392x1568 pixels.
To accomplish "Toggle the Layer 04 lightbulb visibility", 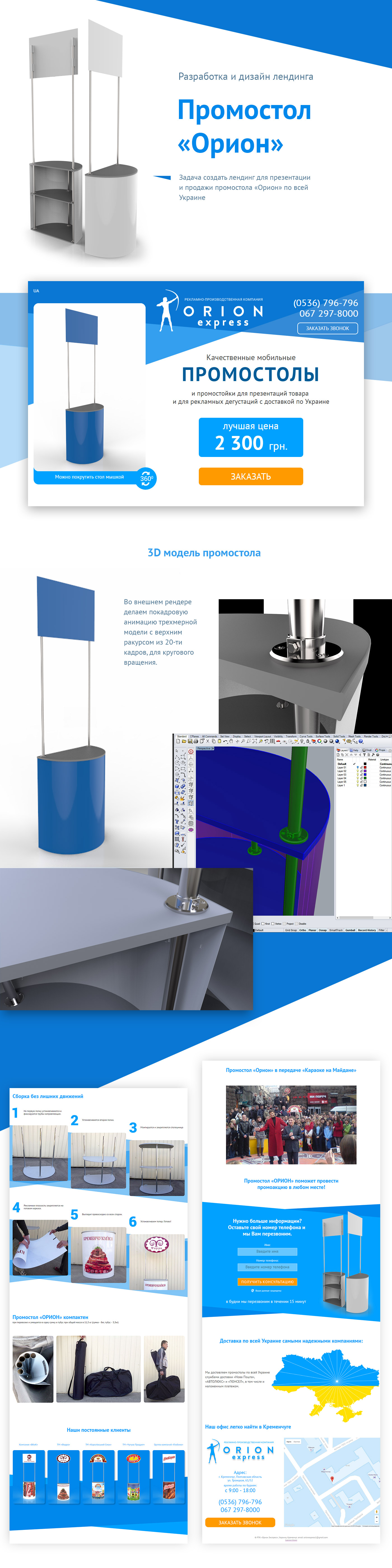I will click(x=358, y=778).
